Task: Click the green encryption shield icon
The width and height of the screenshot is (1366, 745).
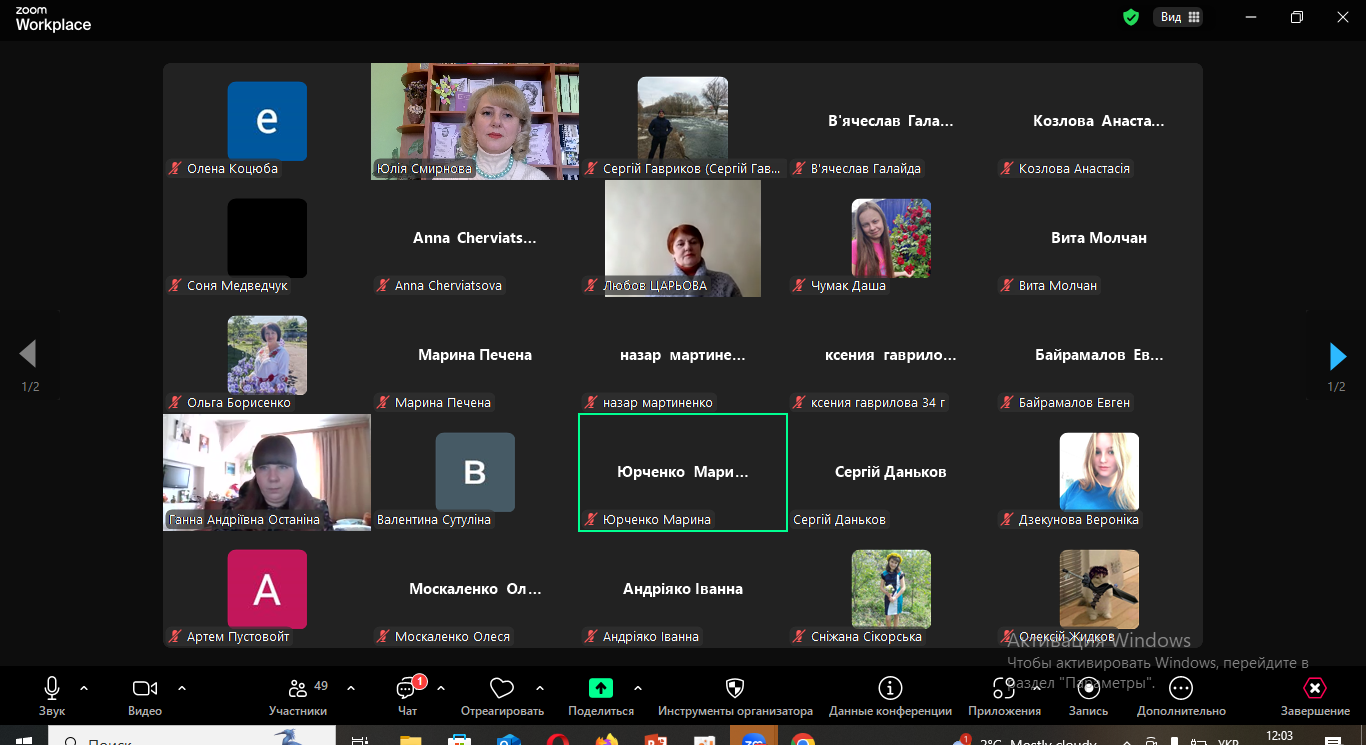Action: [x=1131, y=17]
